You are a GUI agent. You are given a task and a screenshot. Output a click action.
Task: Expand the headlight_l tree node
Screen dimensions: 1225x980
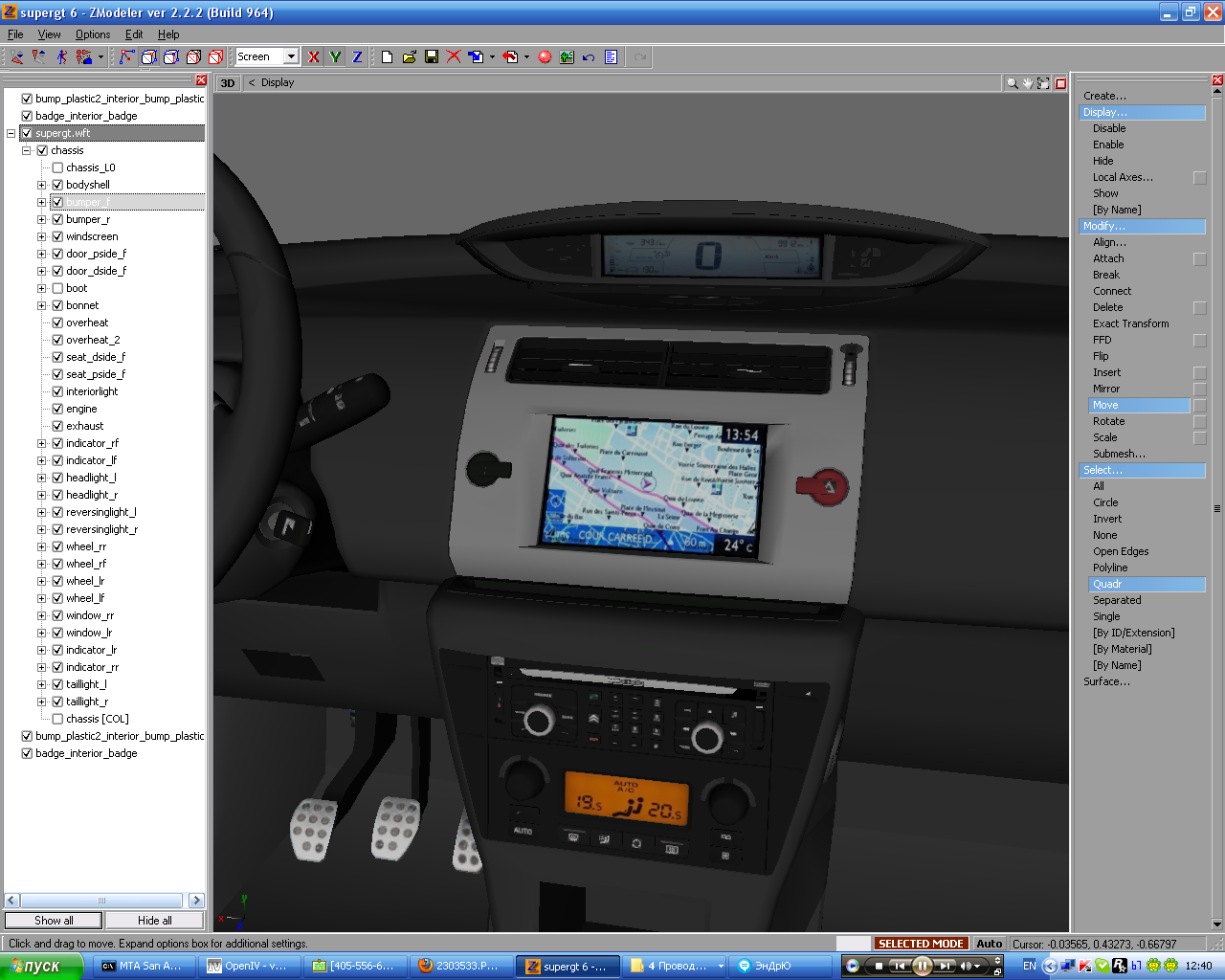point(42,478)
